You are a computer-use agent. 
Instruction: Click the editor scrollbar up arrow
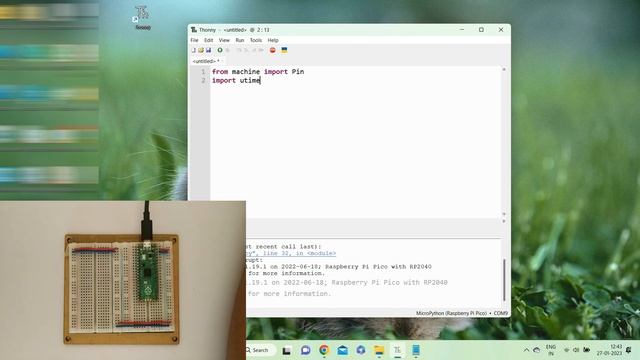pos(504,70)
